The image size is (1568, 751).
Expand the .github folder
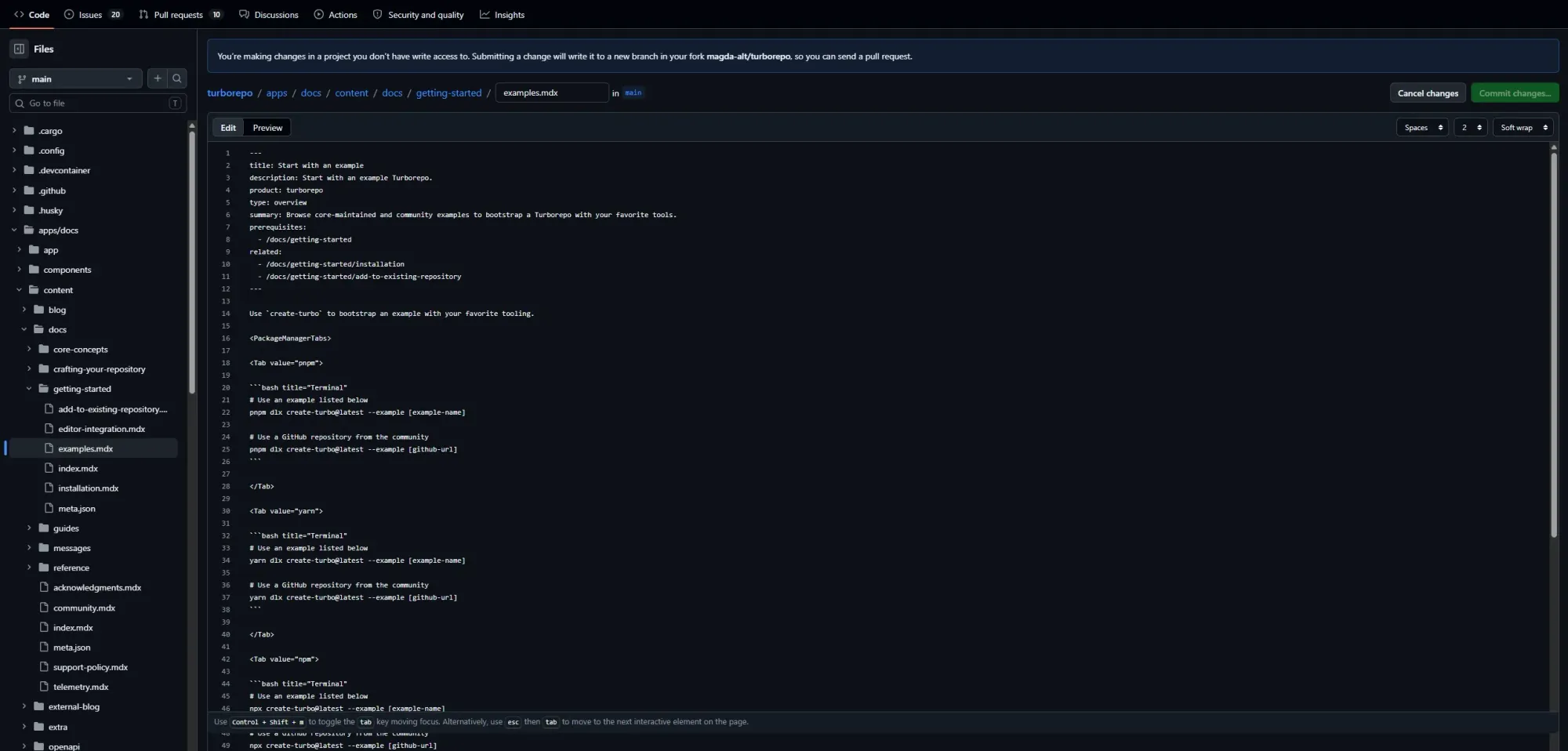click(14, 190)
